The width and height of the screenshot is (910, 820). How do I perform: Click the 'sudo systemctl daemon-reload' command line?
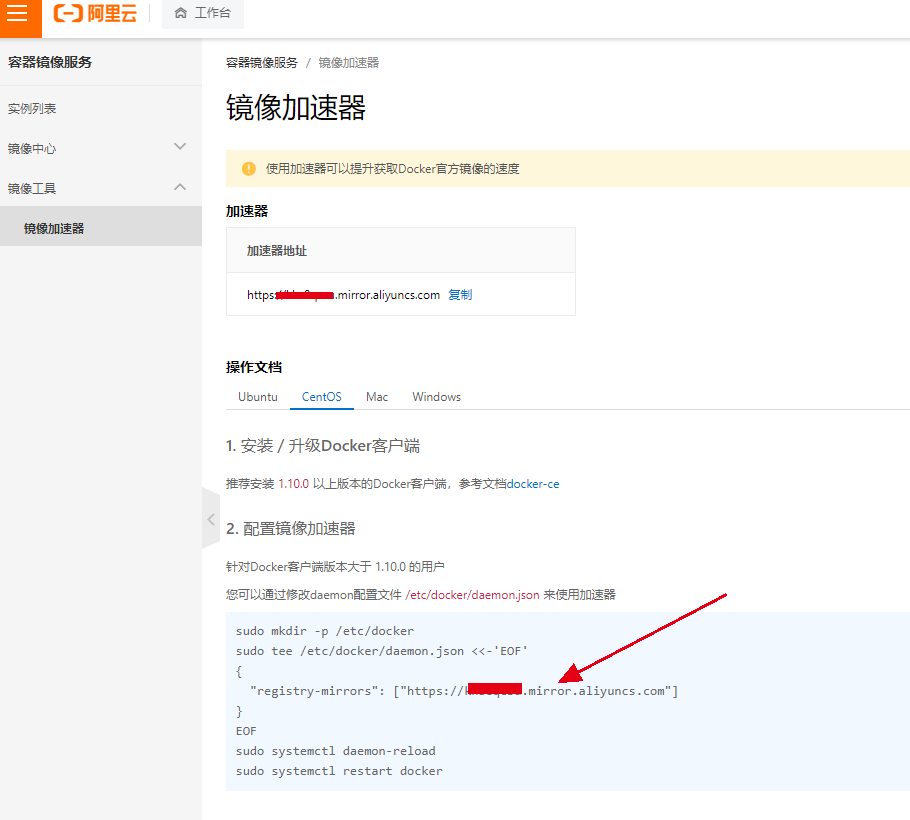(x=335, y=751)
